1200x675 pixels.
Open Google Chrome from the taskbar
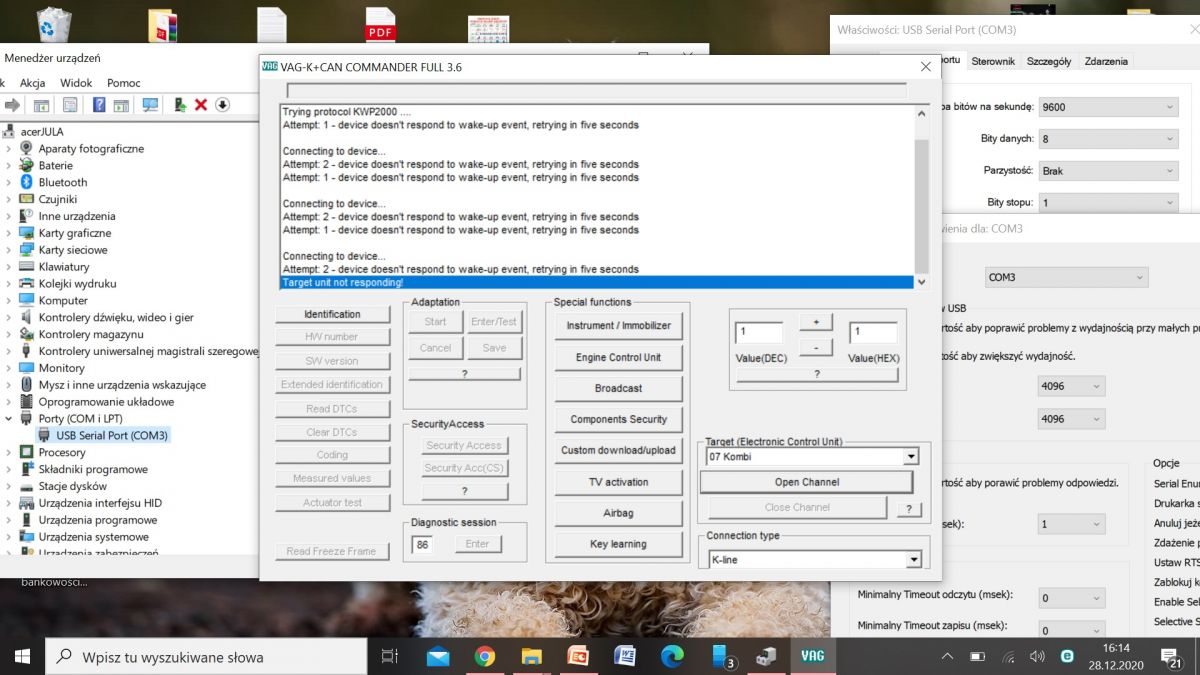point(485,656)
